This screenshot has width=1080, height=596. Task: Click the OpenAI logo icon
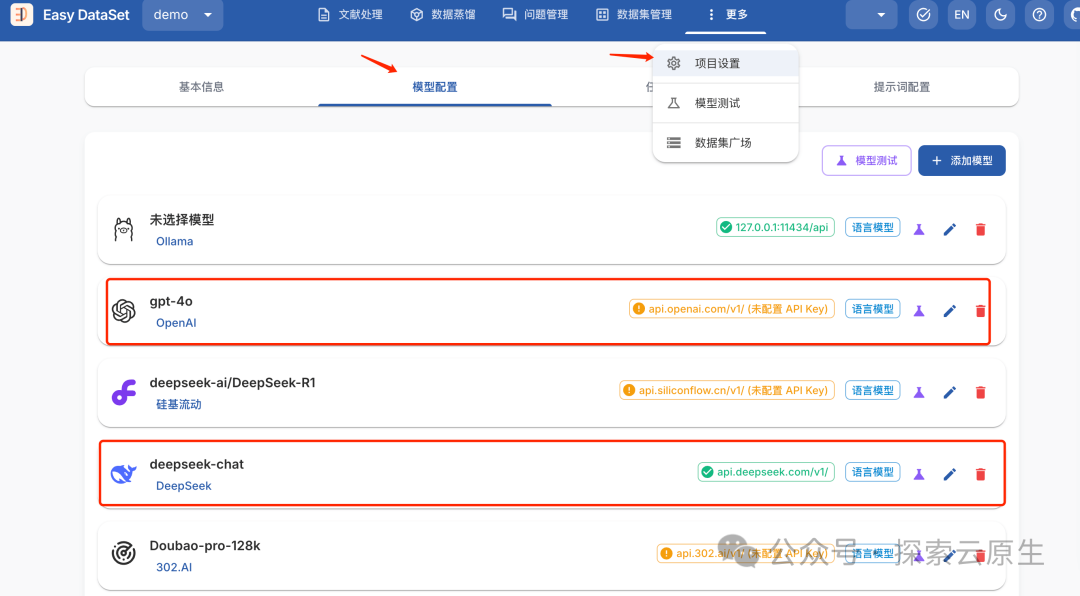coord(124,311)
